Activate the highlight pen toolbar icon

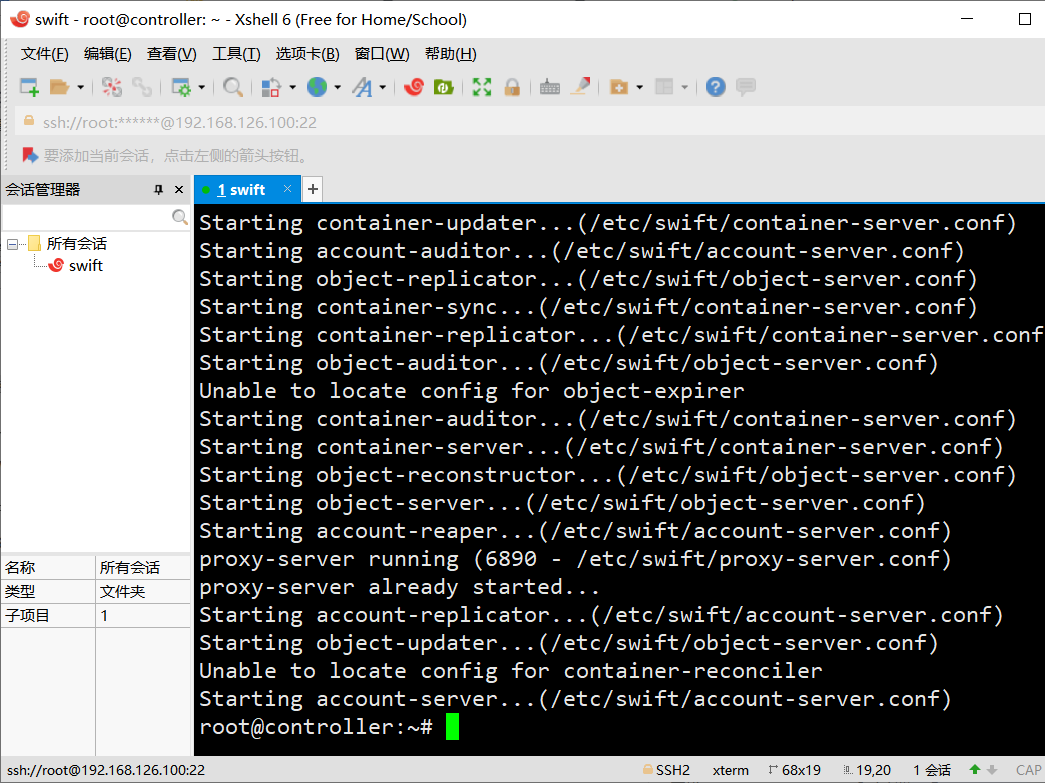pyautogui.click(x=581, y=88)
